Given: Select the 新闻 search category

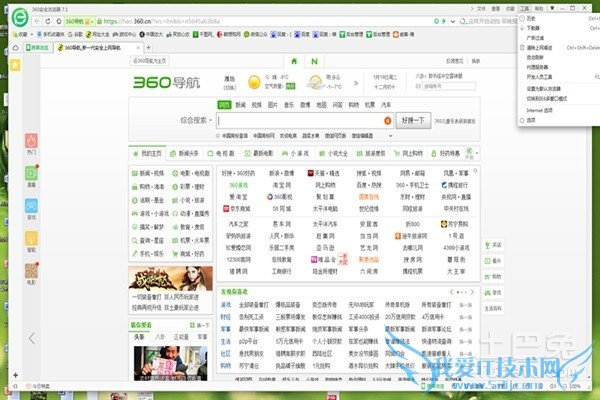Looking at the screenshot, I should (x=240, y=105).
